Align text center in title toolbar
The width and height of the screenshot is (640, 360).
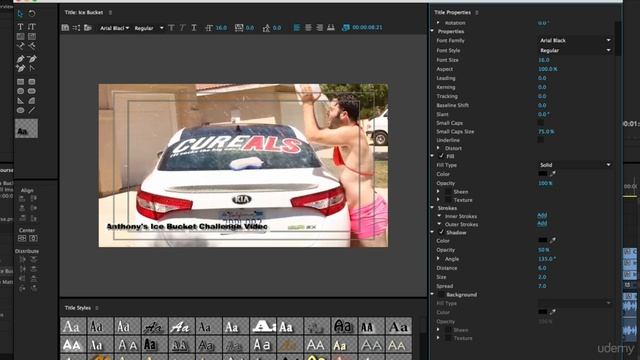coord(308,27)
